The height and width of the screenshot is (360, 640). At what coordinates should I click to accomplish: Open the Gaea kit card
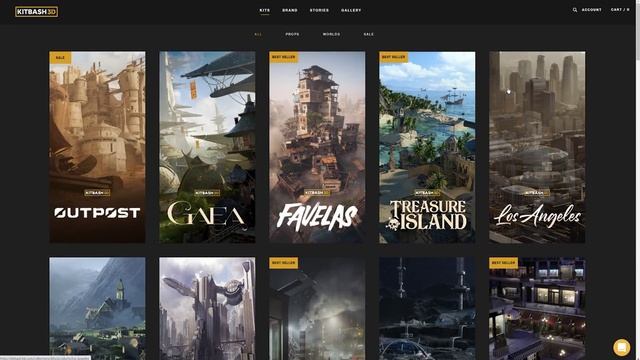click(207, 147)
